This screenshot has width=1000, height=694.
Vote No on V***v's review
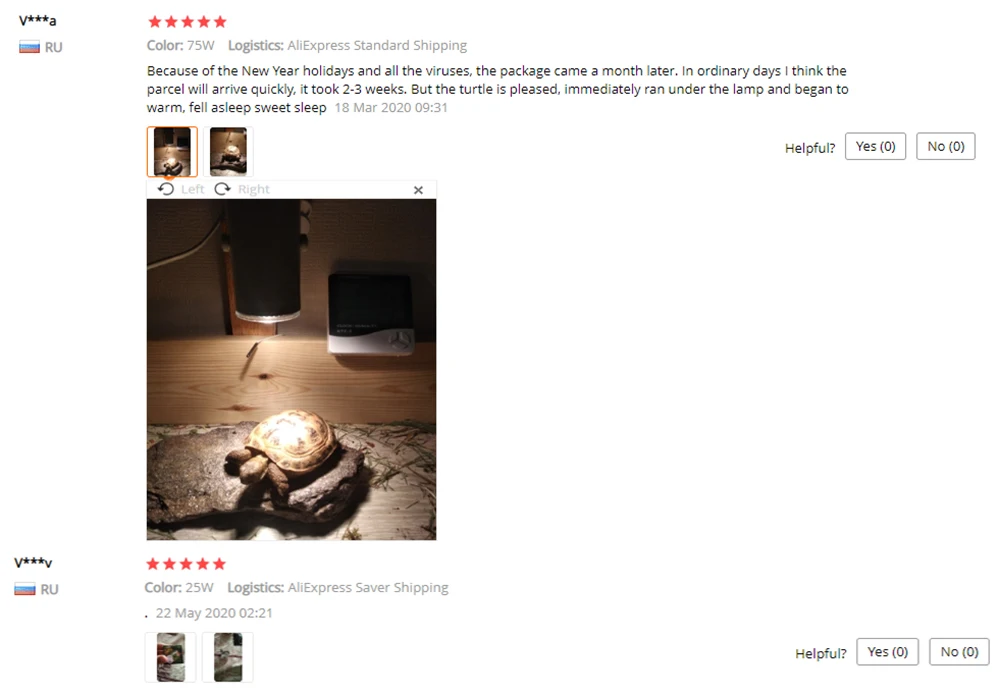click(959, 651)
